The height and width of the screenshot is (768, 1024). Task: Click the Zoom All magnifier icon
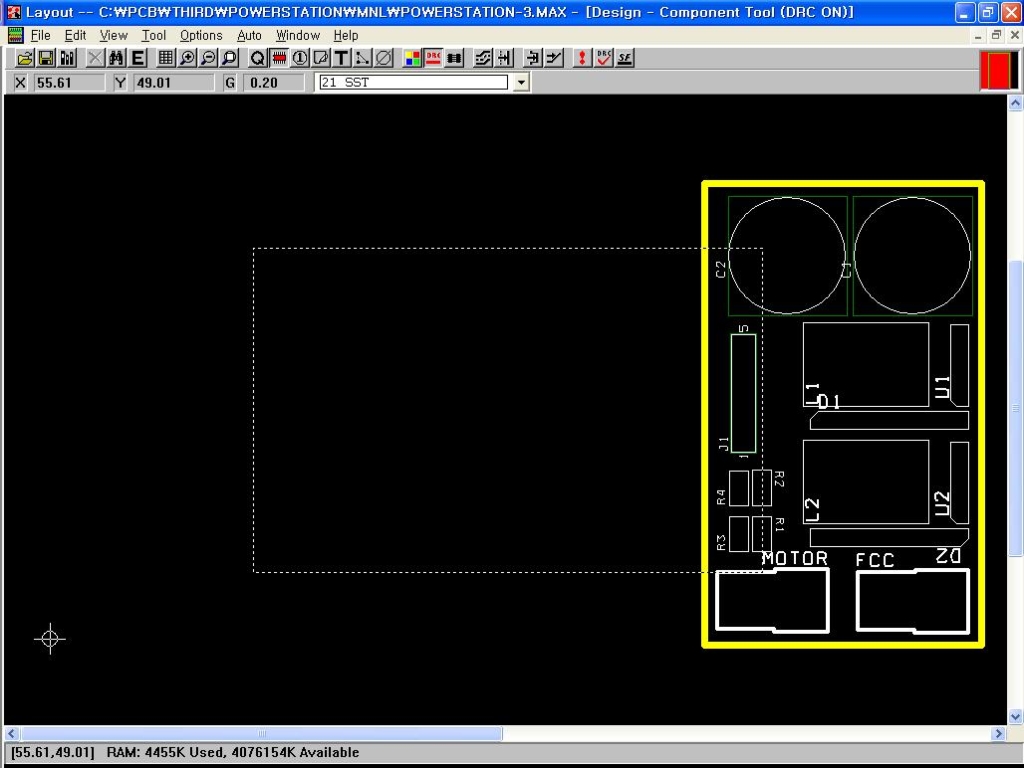229,58
